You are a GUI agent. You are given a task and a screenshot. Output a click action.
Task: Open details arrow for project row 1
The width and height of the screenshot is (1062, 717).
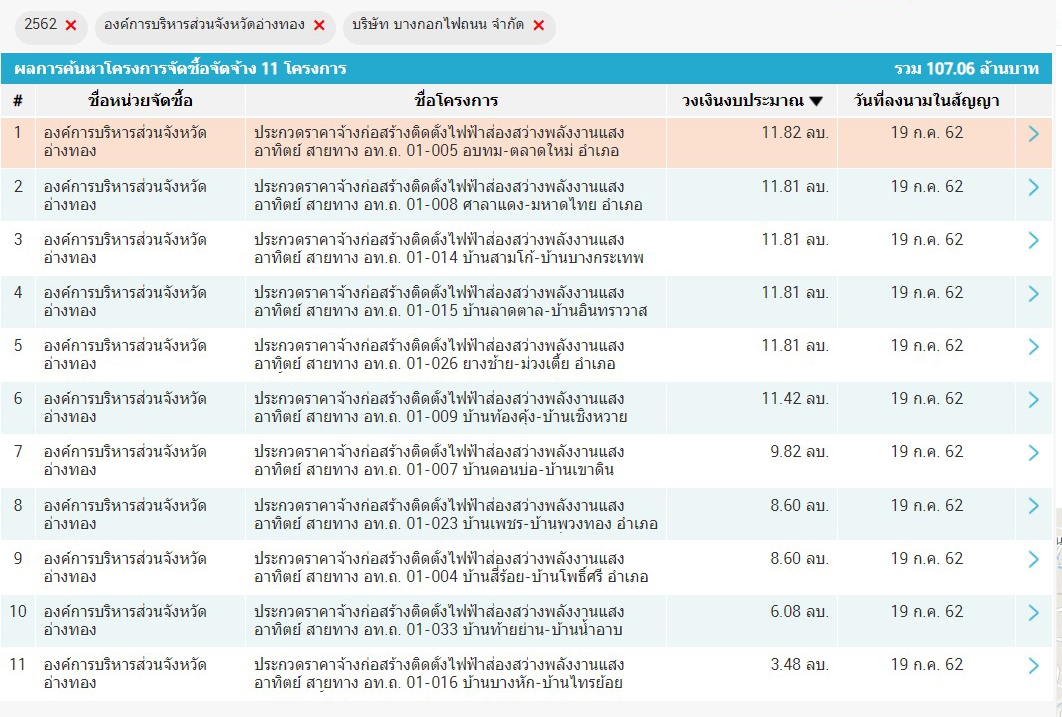[1033, 133]
